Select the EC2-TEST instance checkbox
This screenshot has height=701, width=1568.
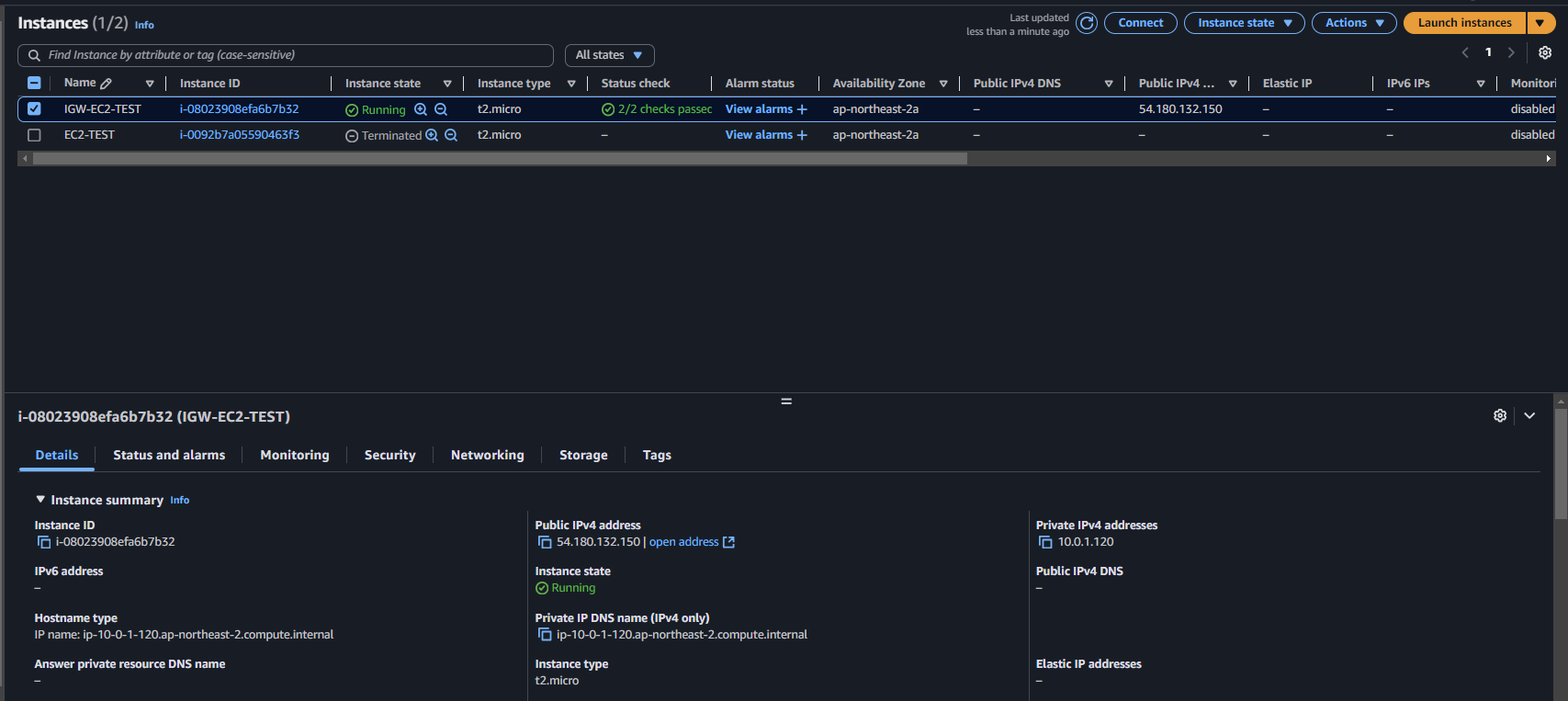(34, 135)
